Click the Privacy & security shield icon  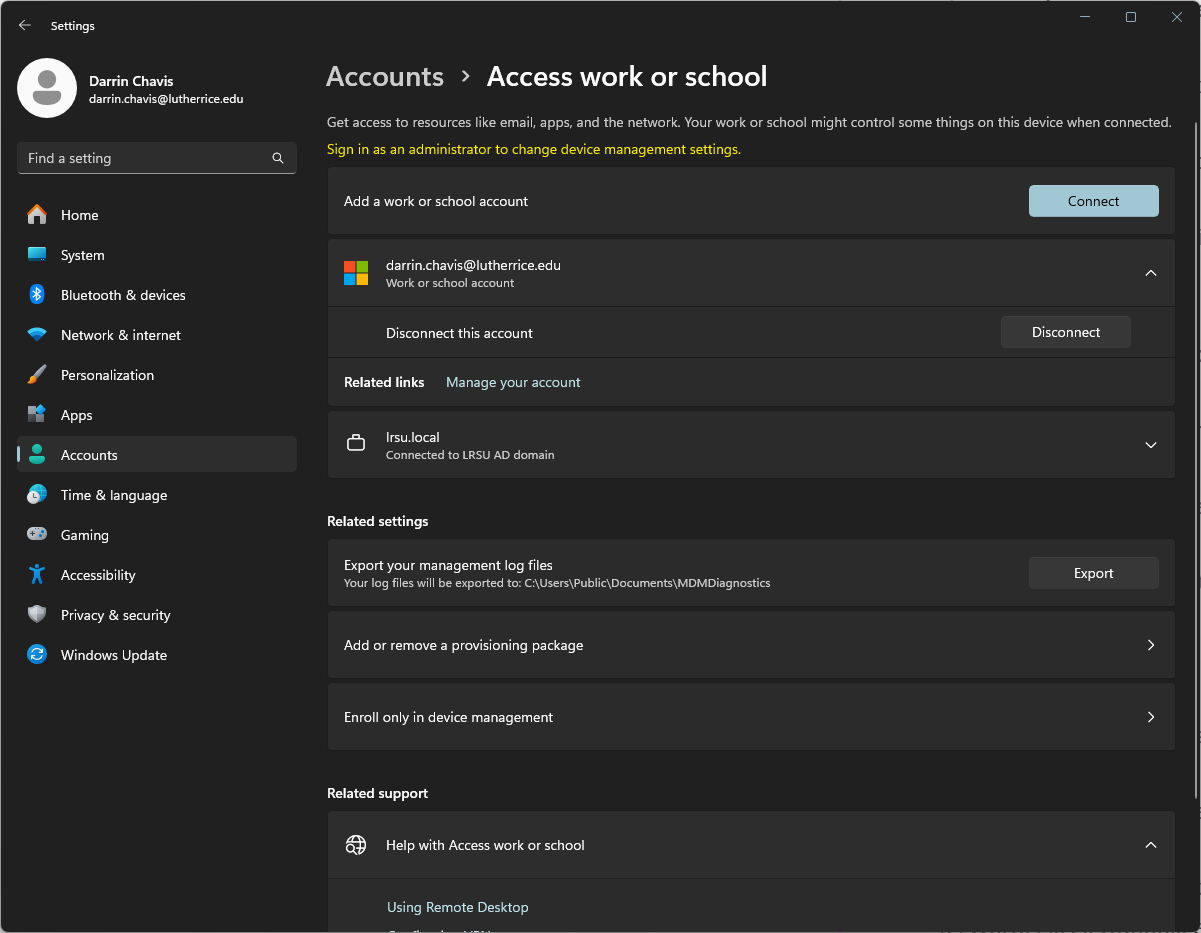37,615
